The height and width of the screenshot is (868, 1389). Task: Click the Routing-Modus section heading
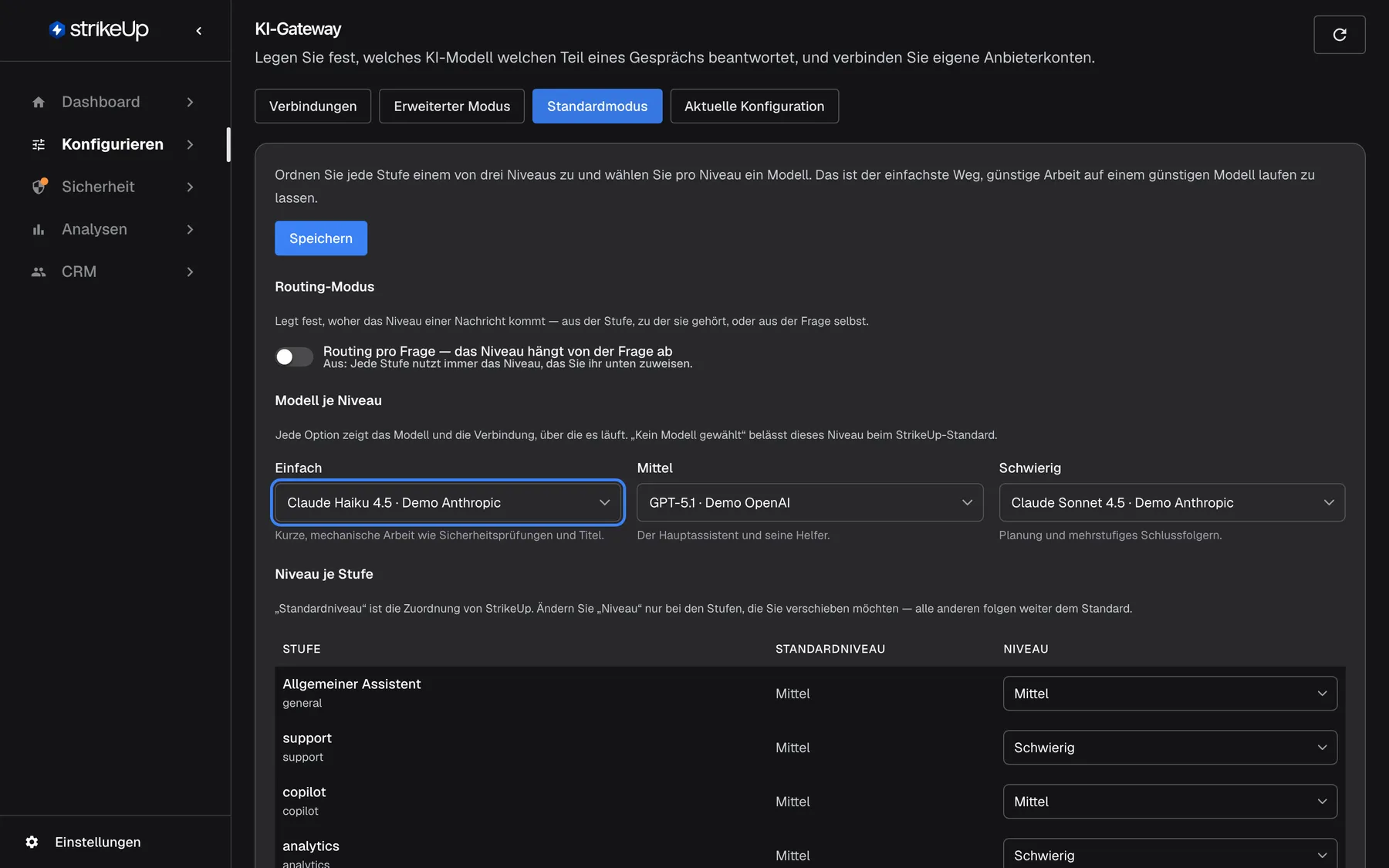pos(324,286)
